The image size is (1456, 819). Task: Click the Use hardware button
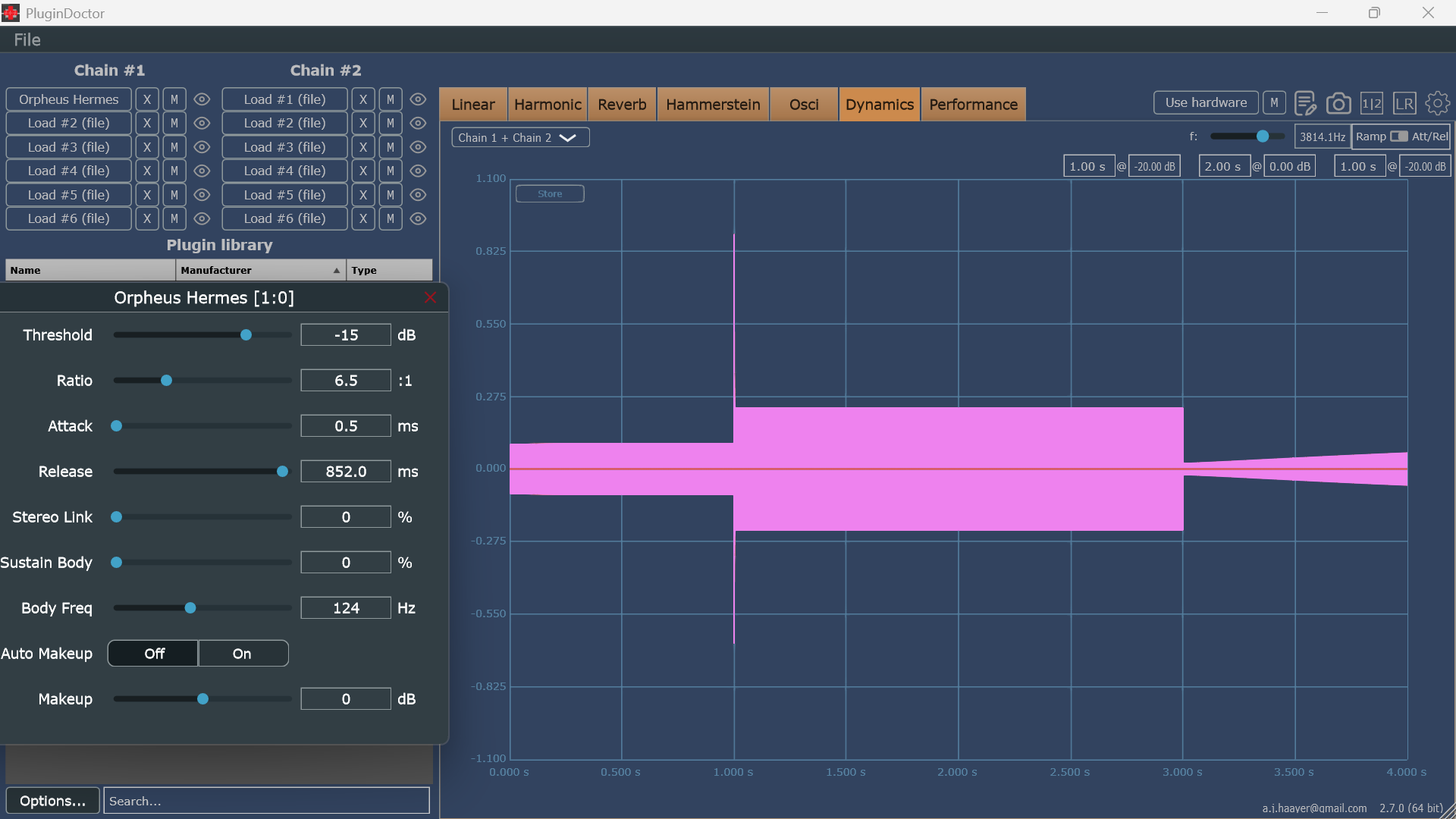1206,102
